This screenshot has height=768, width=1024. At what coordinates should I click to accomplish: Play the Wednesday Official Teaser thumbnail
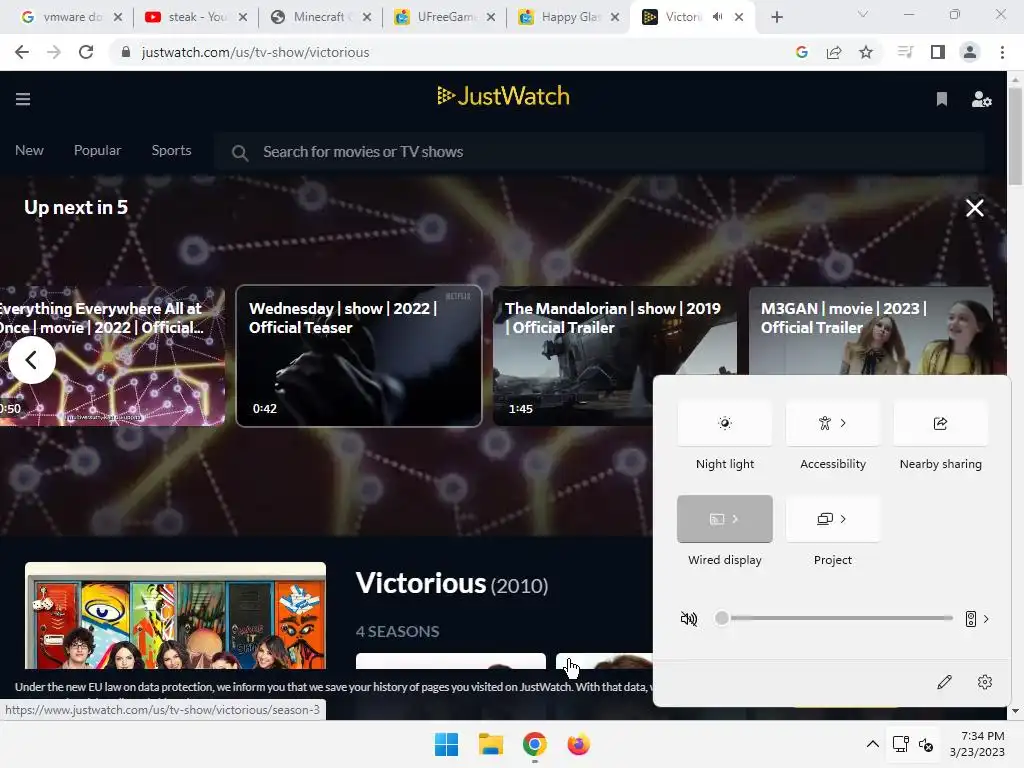tap(359, 356)
